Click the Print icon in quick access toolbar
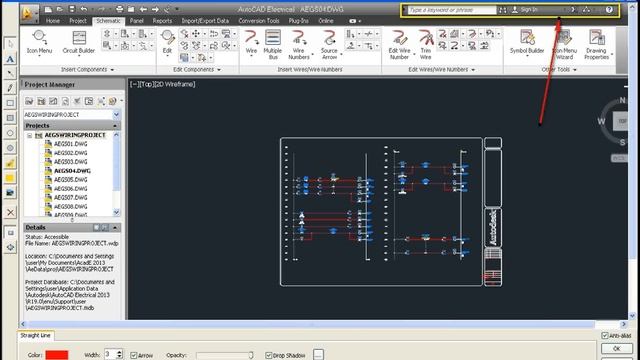The height and width of the screenshot is (360, 640). pyautogui.click(x=119, y=9)
